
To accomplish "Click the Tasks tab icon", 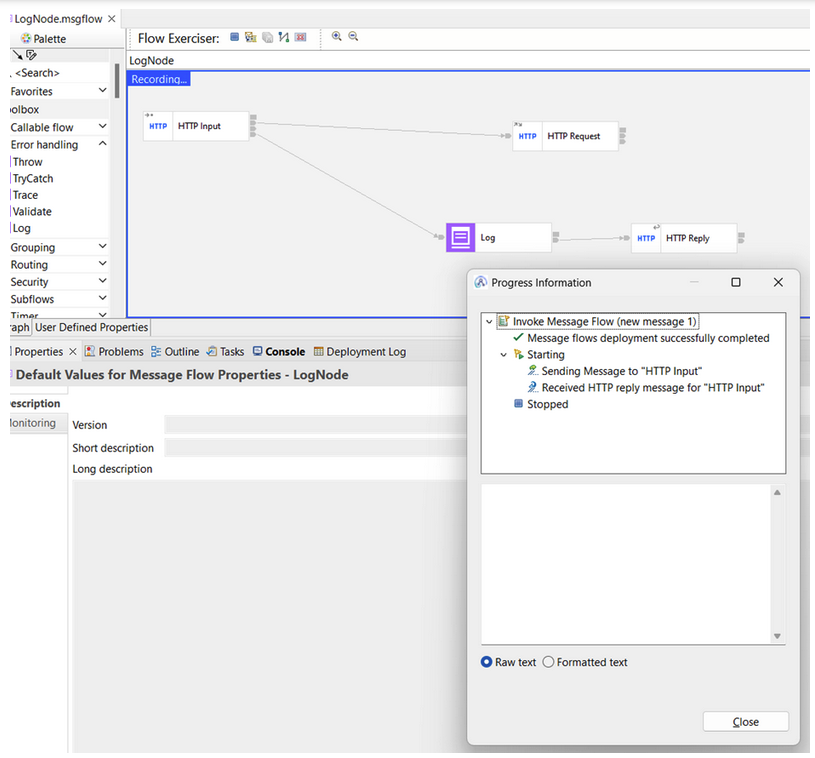I will [212, 351].
